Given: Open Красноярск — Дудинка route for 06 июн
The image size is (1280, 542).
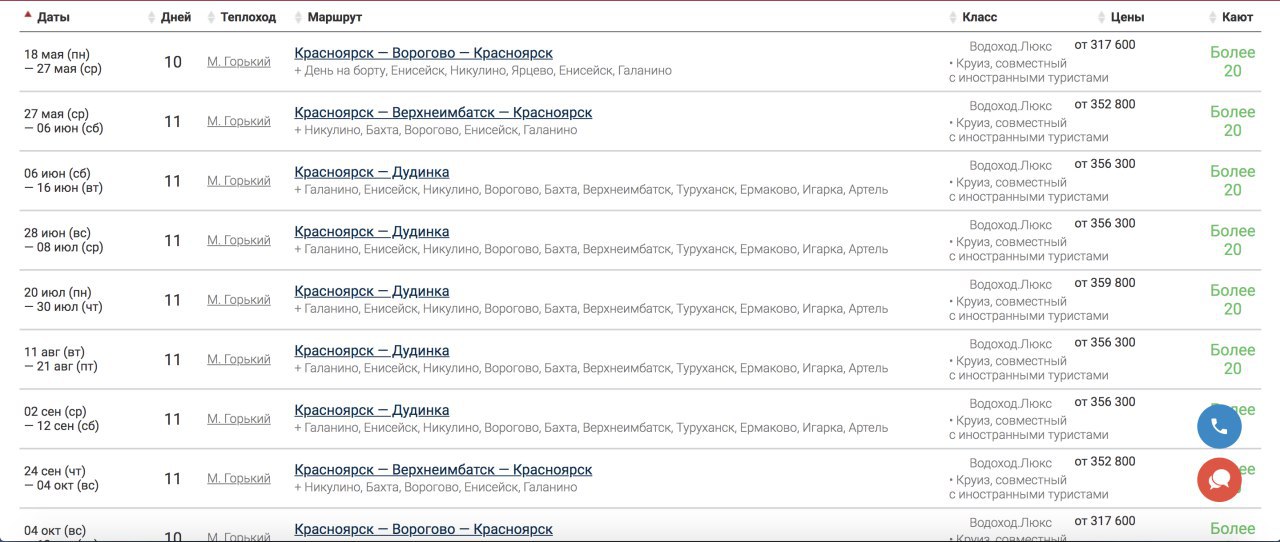Looking at the screenshot, I should tap(372, 172).
